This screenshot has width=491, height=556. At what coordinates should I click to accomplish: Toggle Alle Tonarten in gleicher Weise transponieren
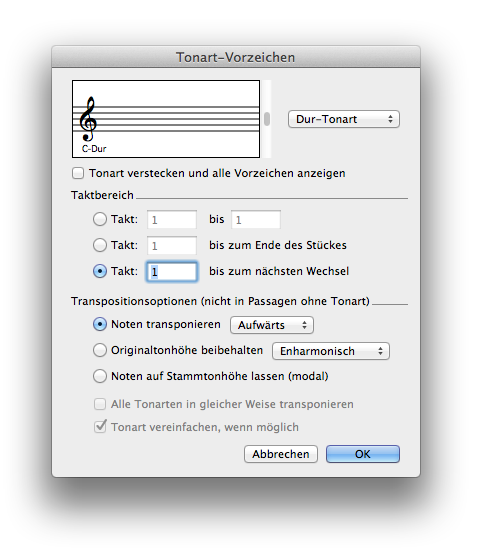[100, 404]
